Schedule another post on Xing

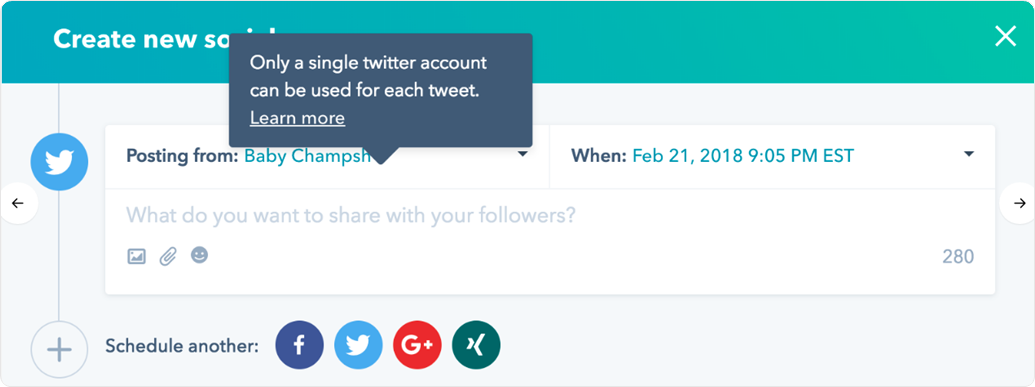(x=476, y=345)
